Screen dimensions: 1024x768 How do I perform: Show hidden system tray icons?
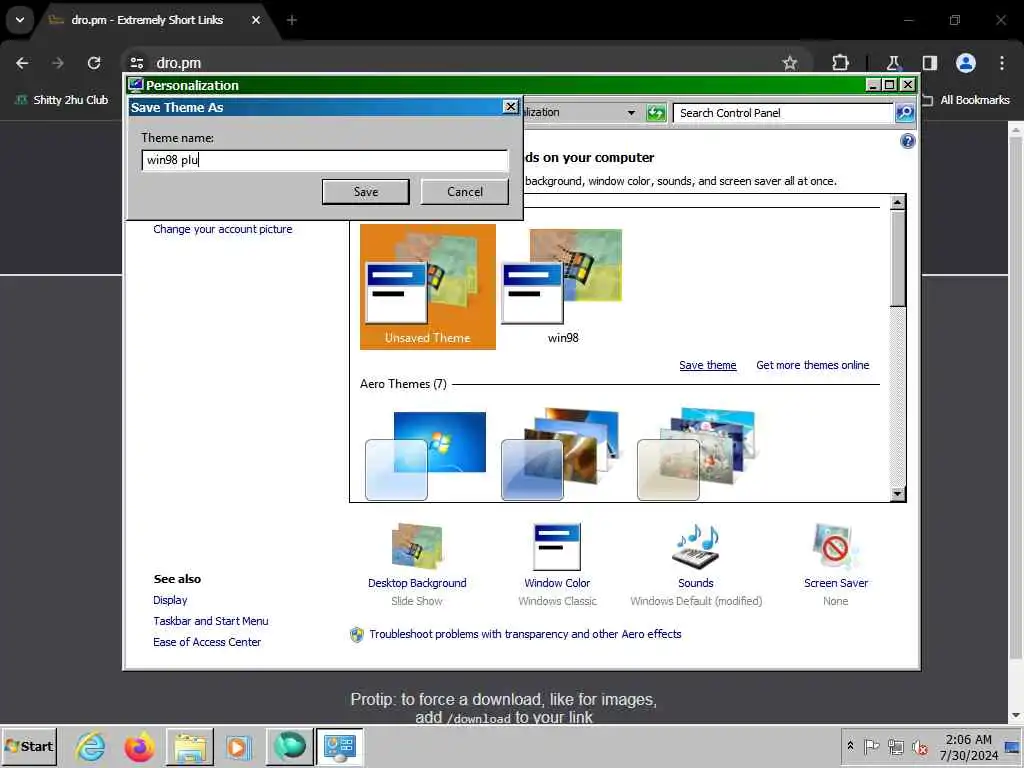[850, 746]
